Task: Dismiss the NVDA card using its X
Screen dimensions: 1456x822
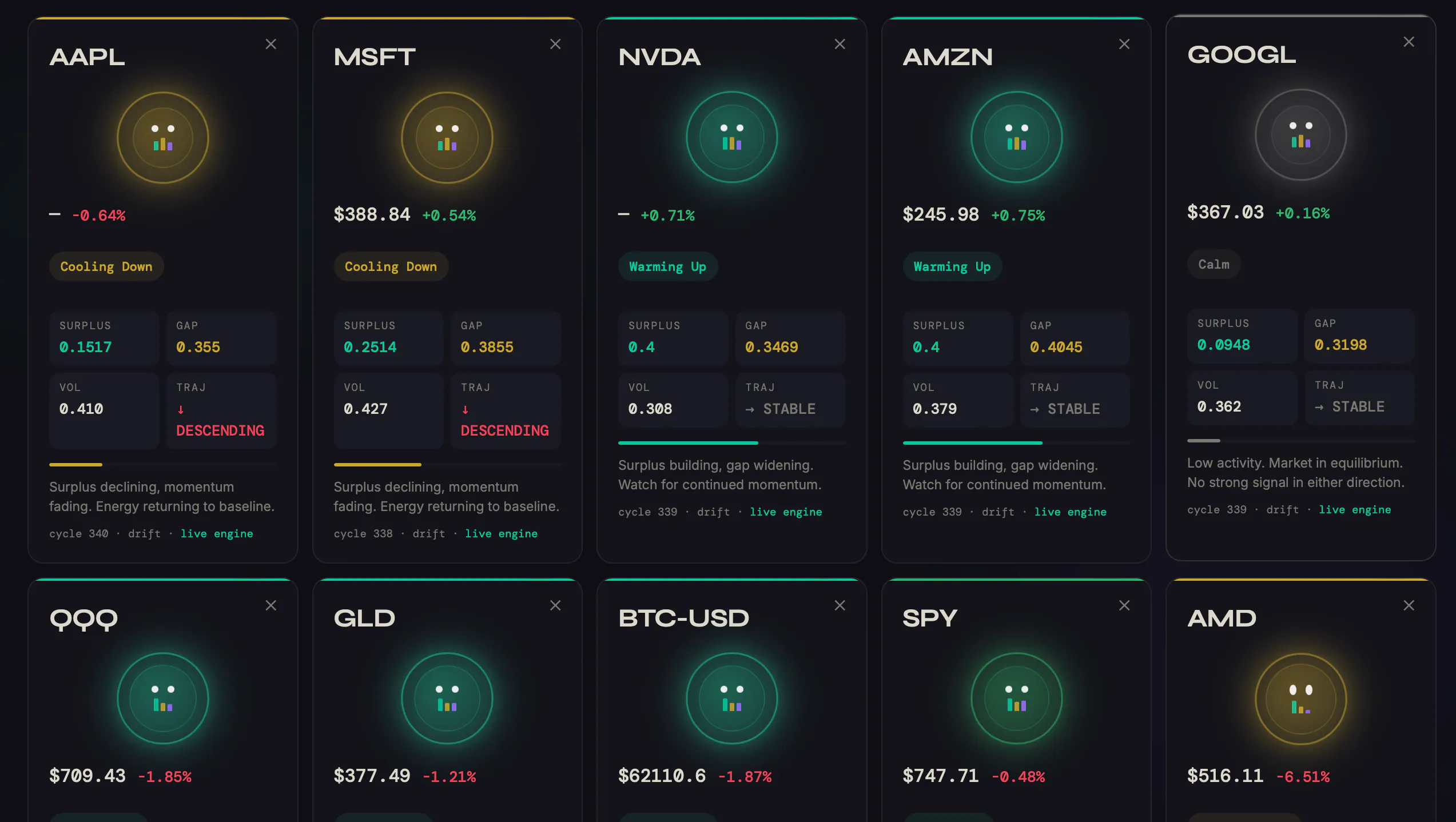Action: (840, 44)
